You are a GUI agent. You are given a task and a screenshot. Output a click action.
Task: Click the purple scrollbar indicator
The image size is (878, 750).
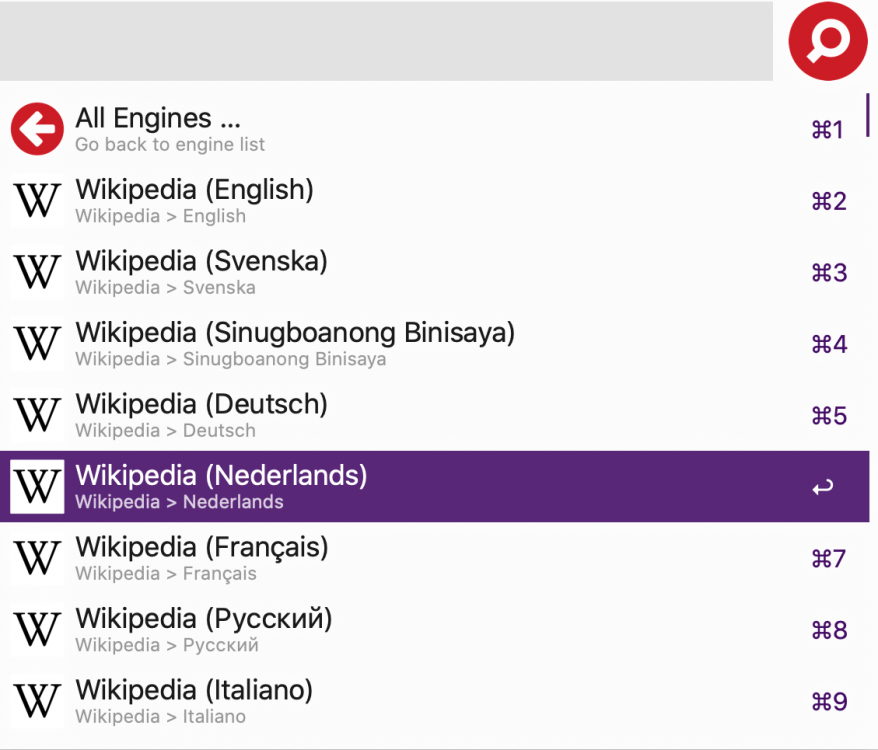(867, 115)
